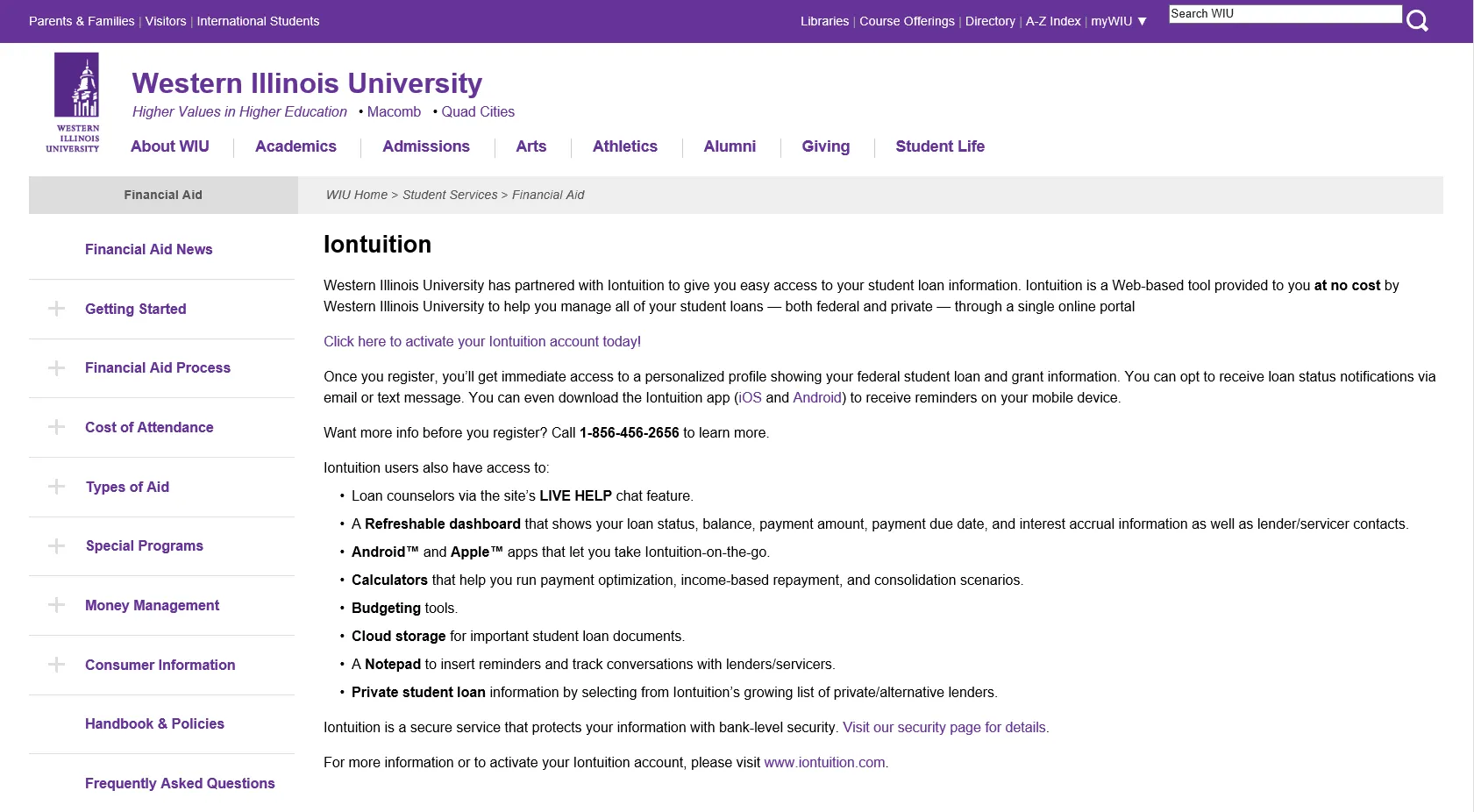Click the phone number 1-856-456-2656
Viewport: 1474px width, 812px height.
coord(629,433)
